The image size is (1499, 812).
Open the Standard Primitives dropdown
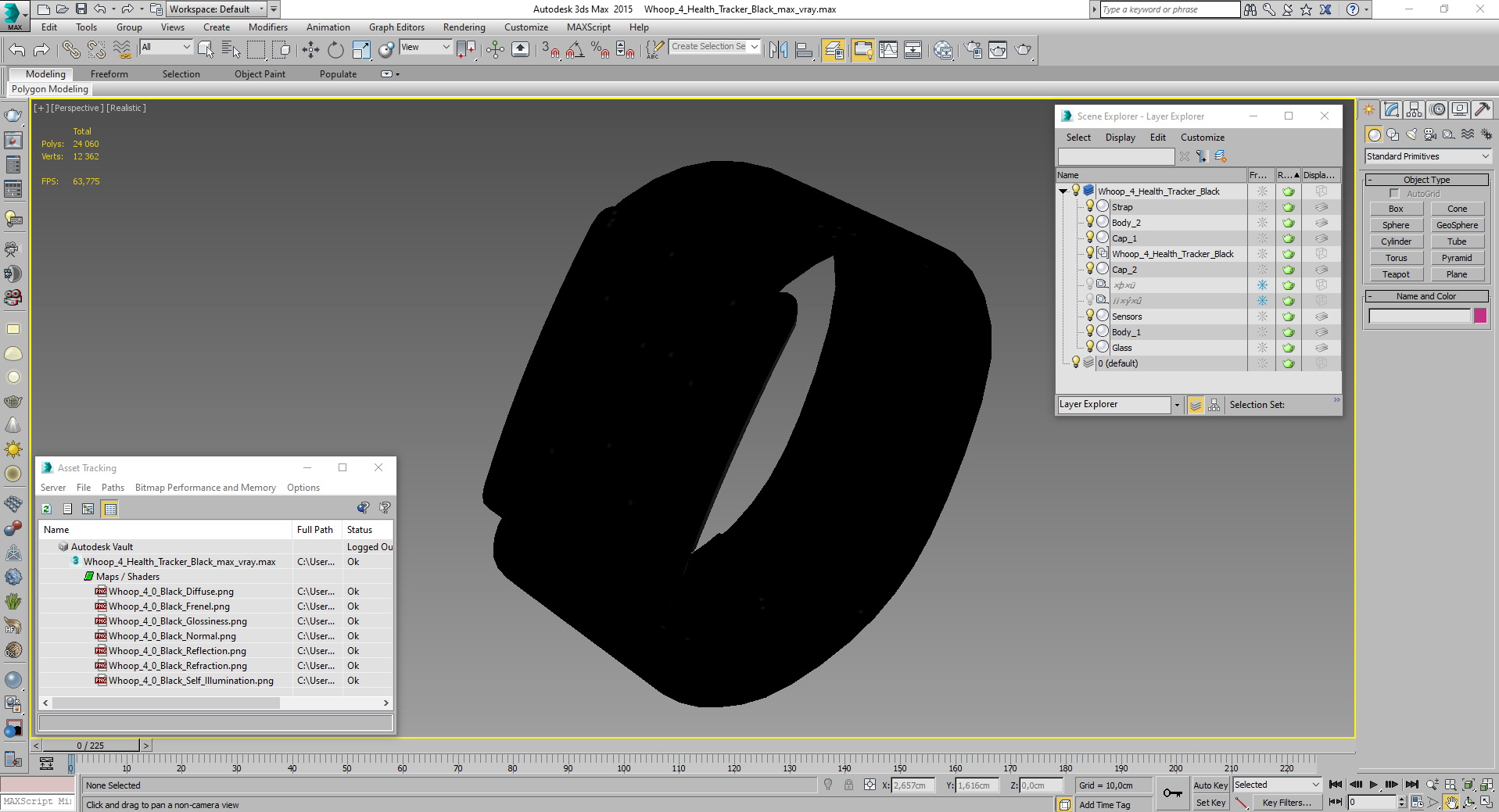(1428, 156)
